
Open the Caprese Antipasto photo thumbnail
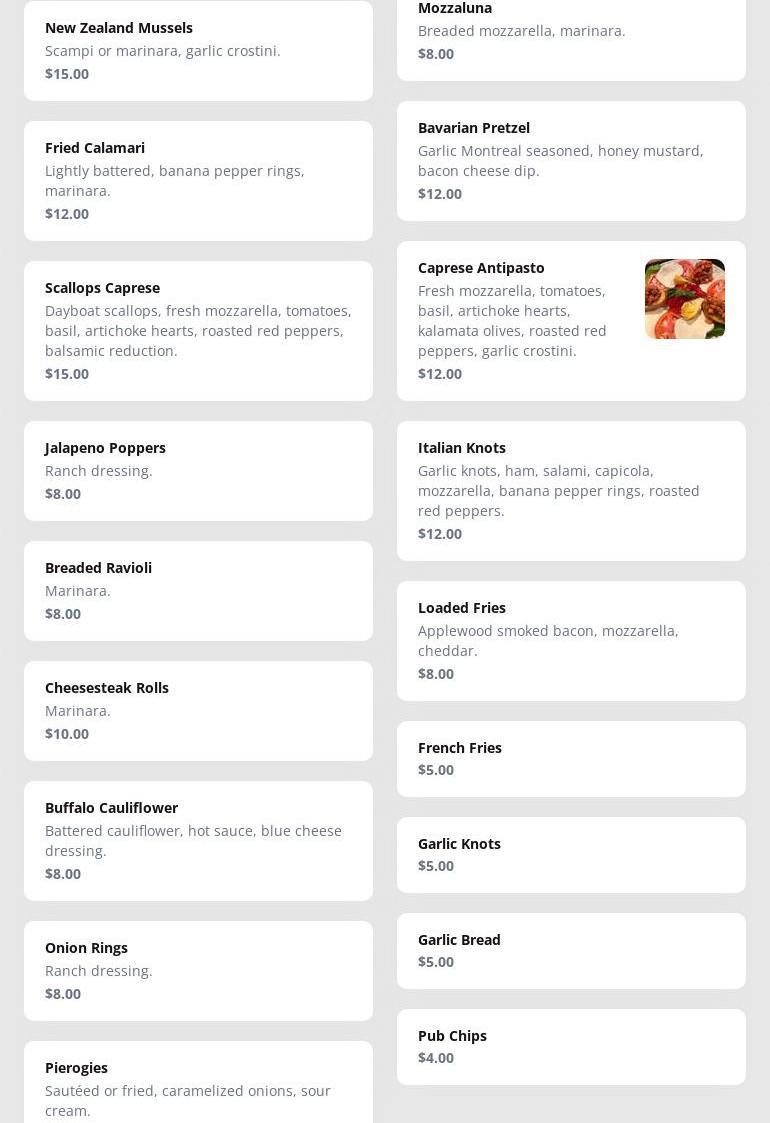(x=684, y=299)
